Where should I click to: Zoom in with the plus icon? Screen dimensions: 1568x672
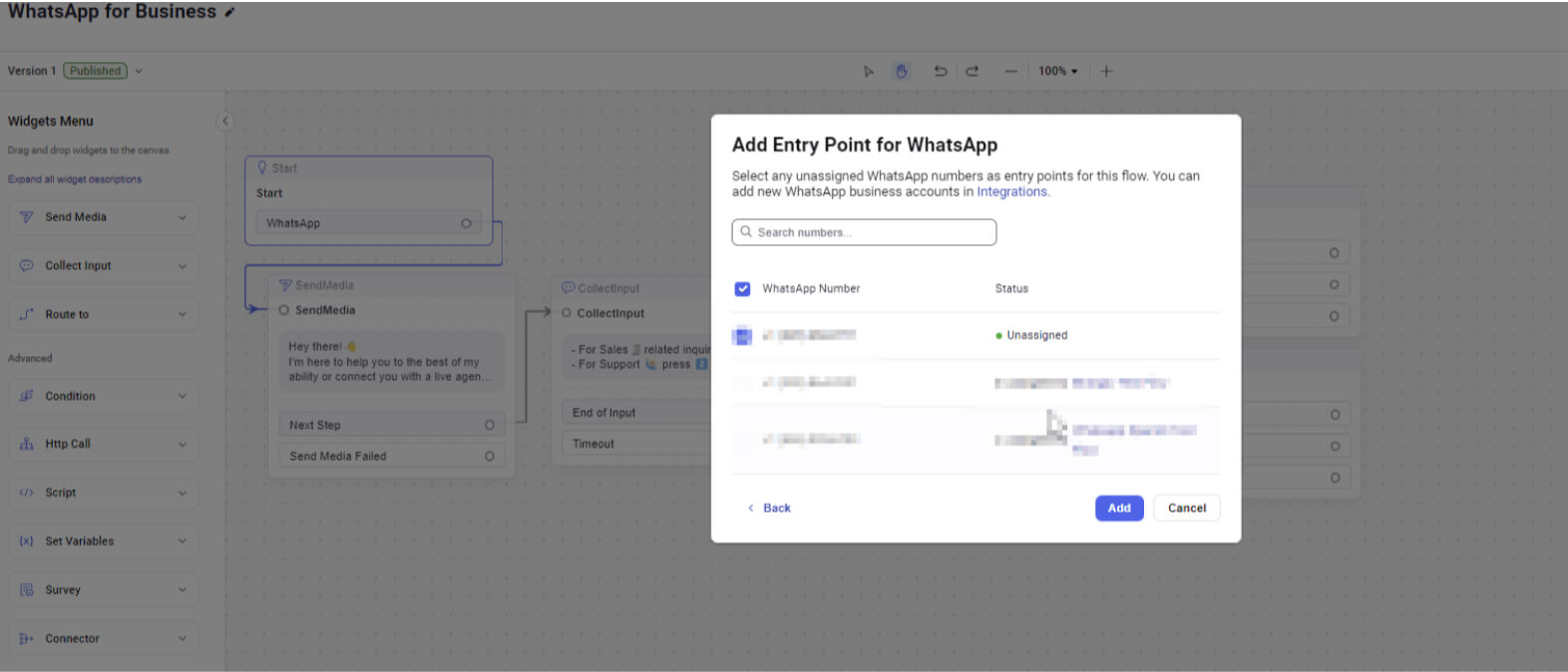[1106, 71]
